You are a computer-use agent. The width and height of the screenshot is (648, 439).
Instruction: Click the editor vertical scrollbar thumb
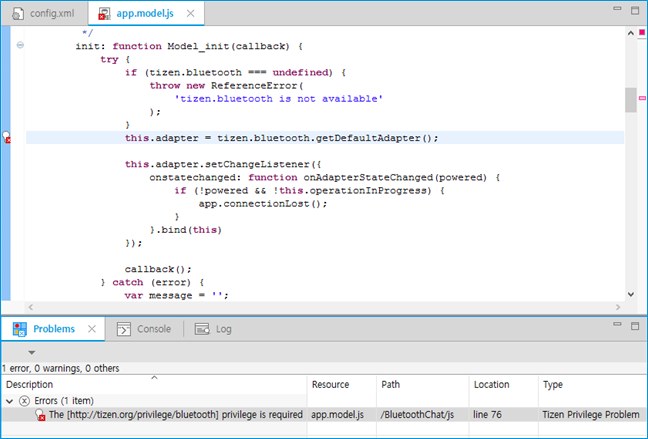click(x=630, y=100)
